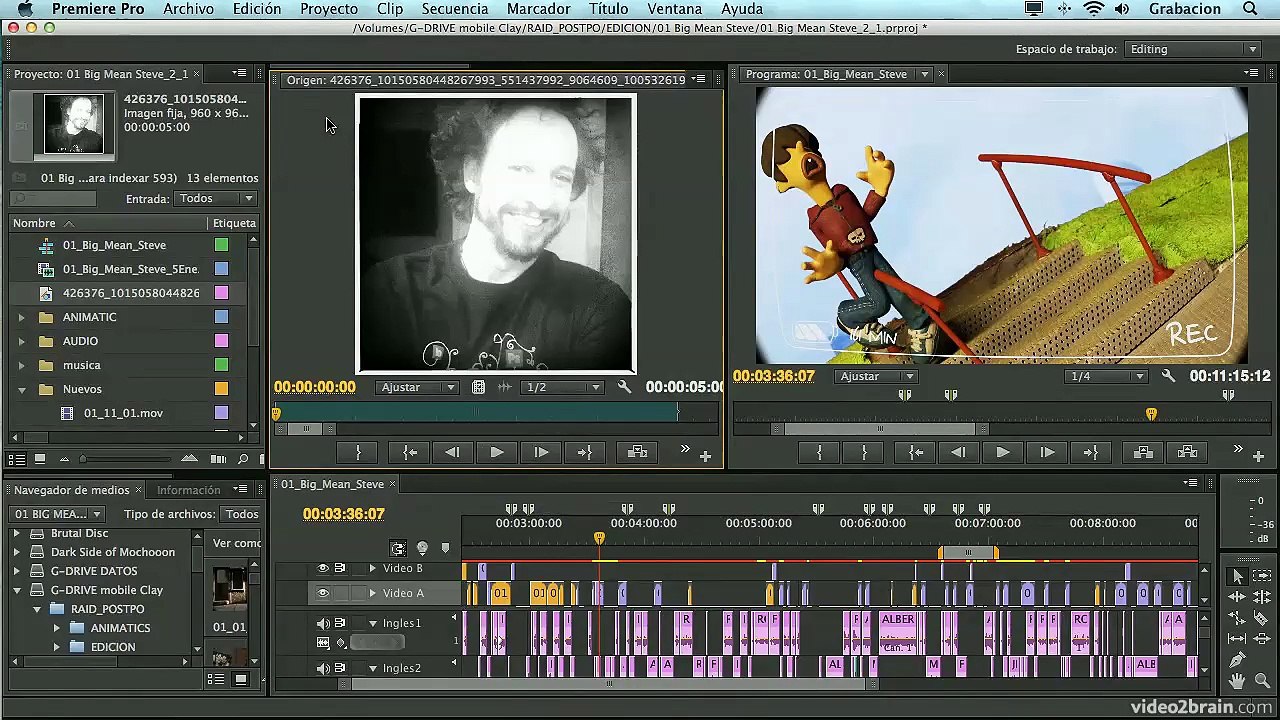The image size is (1280, 720).
Task: Click the Project panel search magnifier icon
Action: point(243,459)
